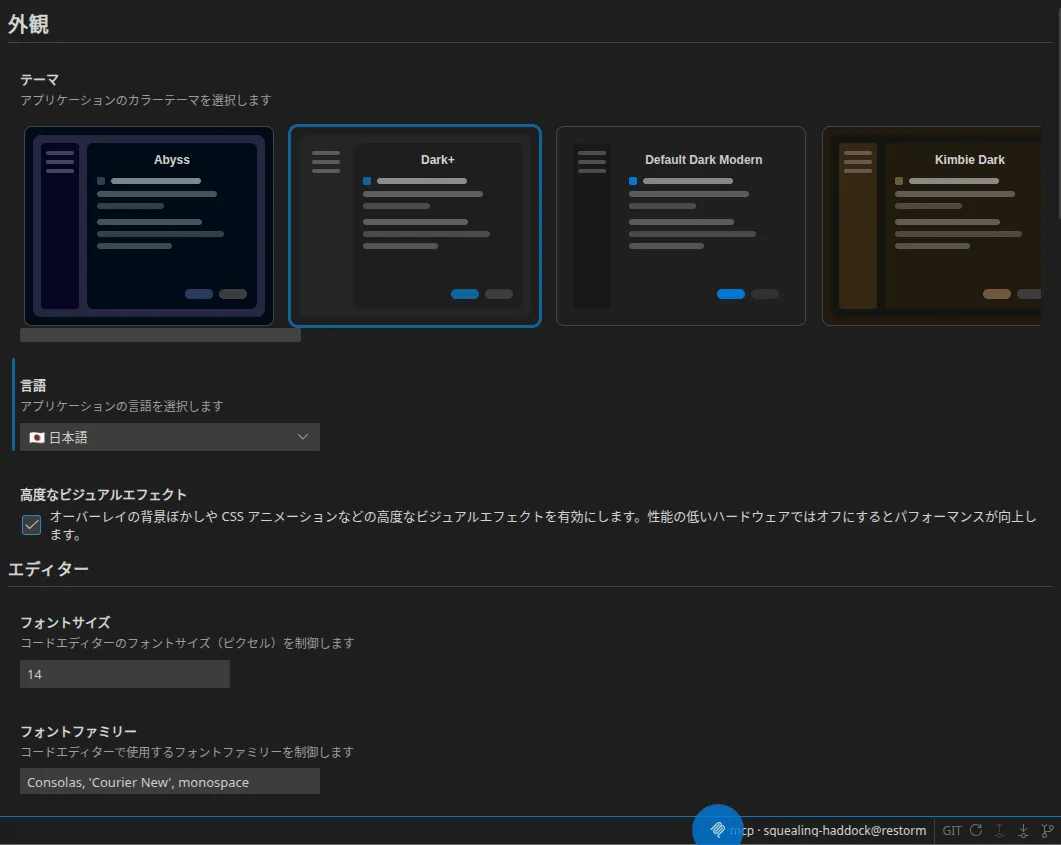Click the テーマ setting label
This screenshot has width=1061, height=845.
coord(39,80)
